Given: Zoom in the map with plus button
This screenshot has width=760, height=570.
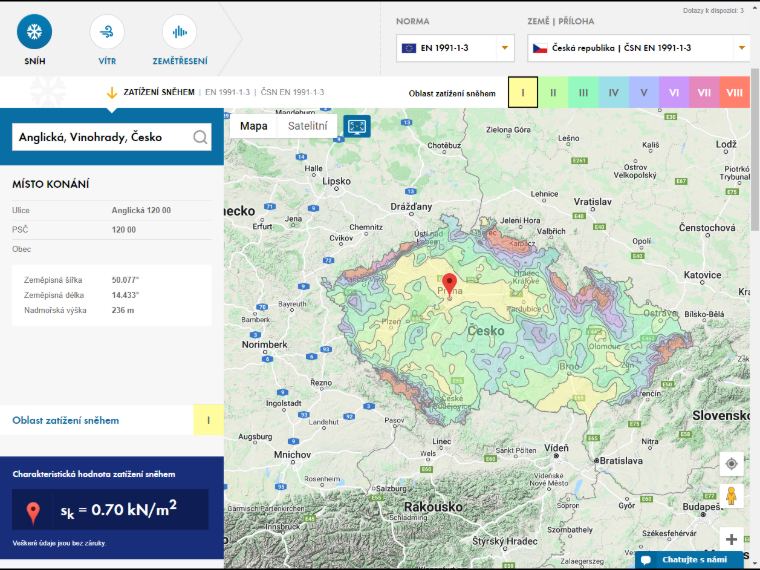Looking at the screenshot, I should click(731, 539).
